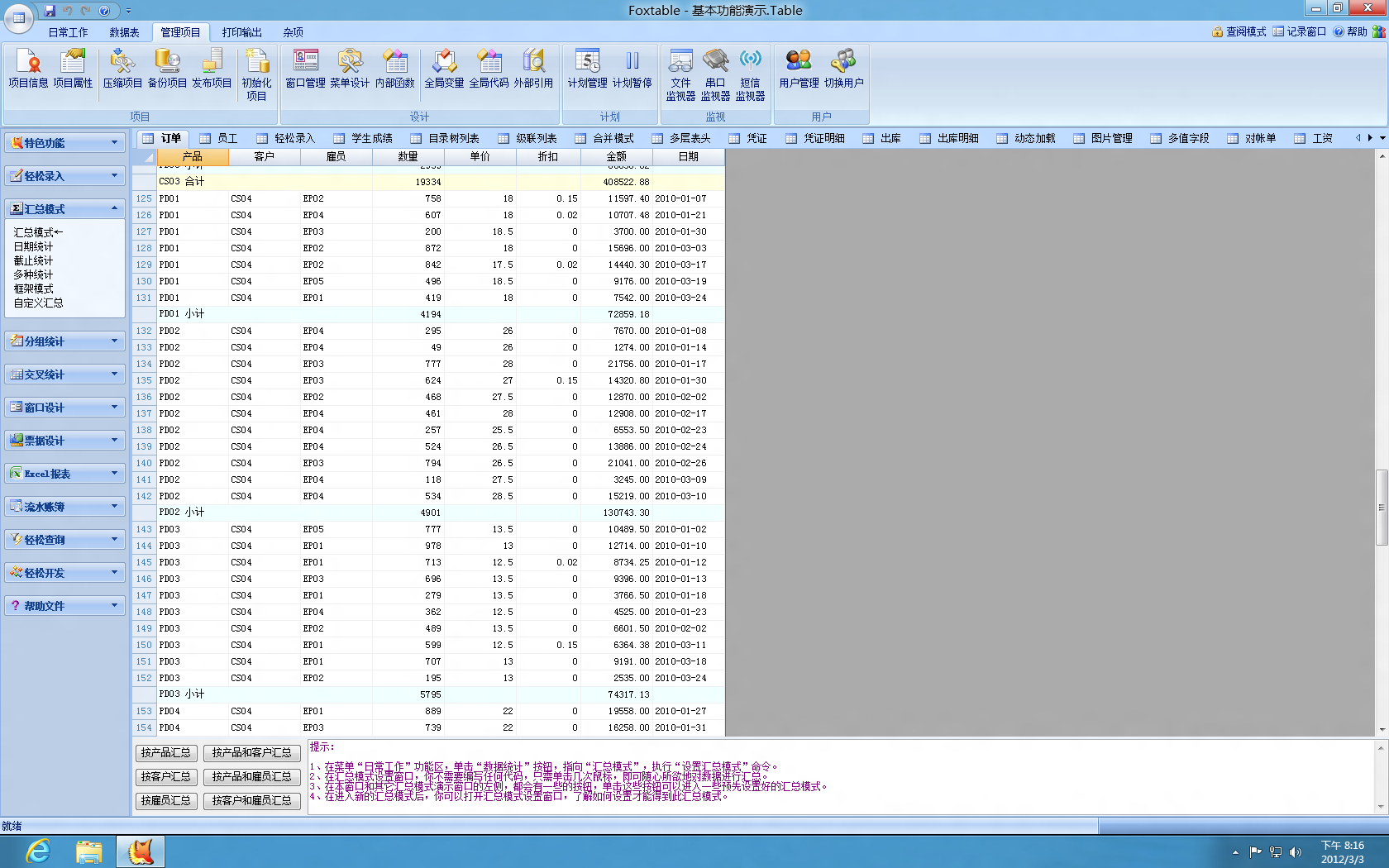Image resolution: width=1389 pixels, height=868 pixels.
Task: Click 按客户和雇员汇总 button
Action: [x=252, y=801]
